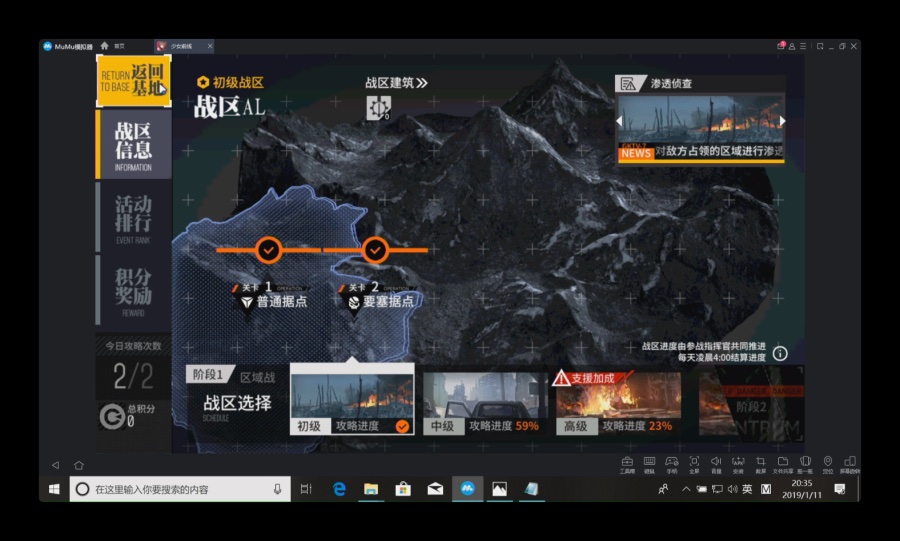
Task: Open the MuMu location pin tool
Action: [828, 464]
